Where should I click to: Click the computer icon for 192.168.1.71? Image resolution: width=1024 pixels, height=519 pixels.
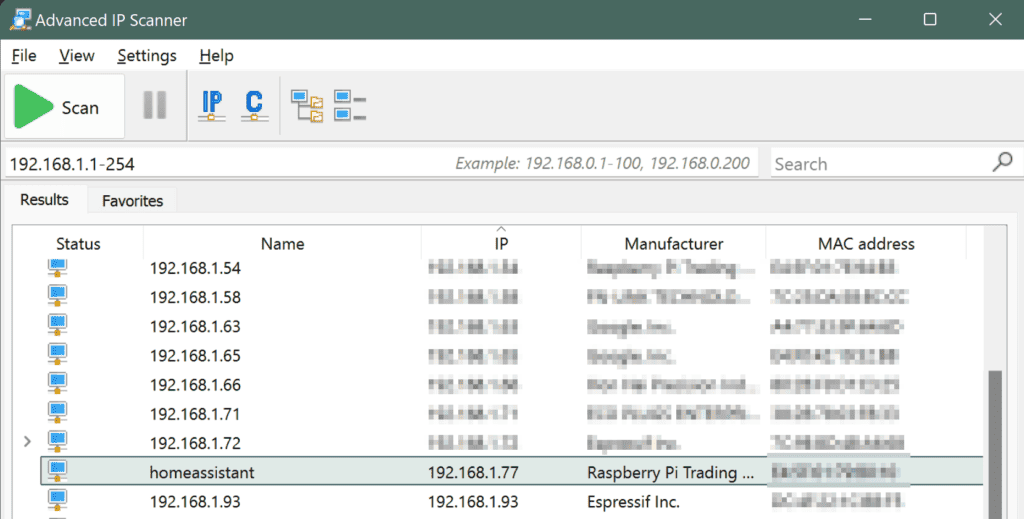pos(57,413)
